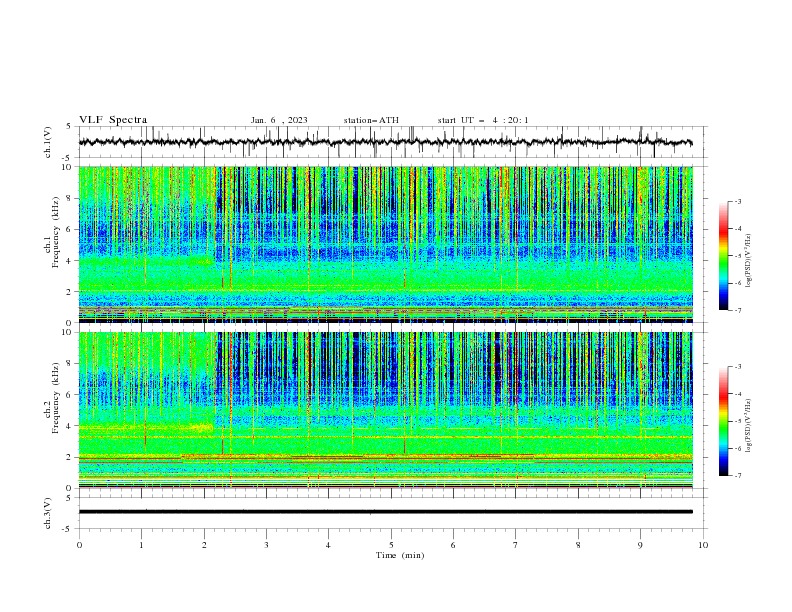Click the ch.2 spectrogram color bar

[x=724, y=421]
